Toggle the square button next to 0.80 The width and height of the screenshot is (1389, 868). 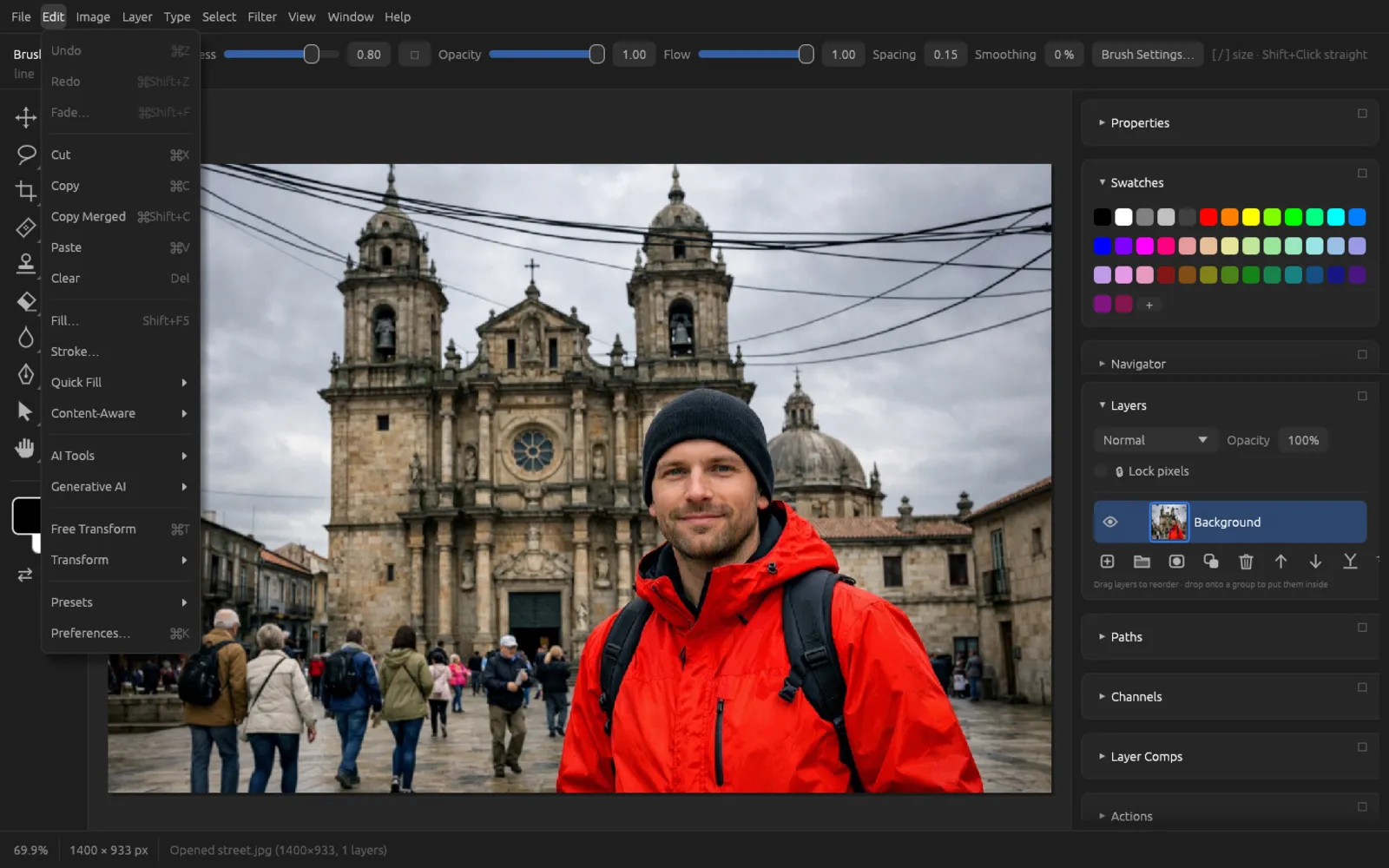click(415, 55)
